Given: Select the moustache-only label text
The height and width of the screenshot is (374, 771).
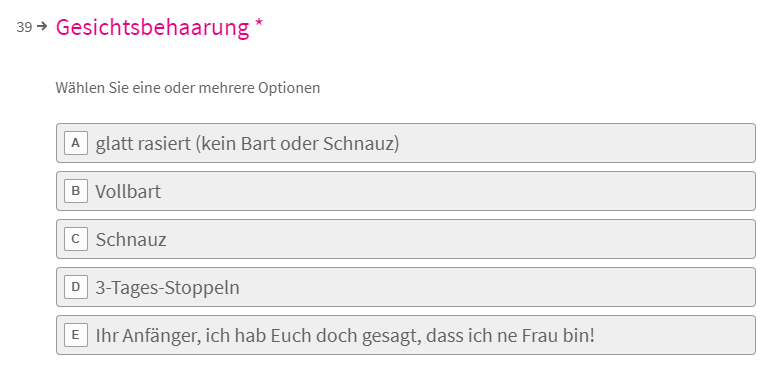Looking at the screenshot, I should point(131,239).
